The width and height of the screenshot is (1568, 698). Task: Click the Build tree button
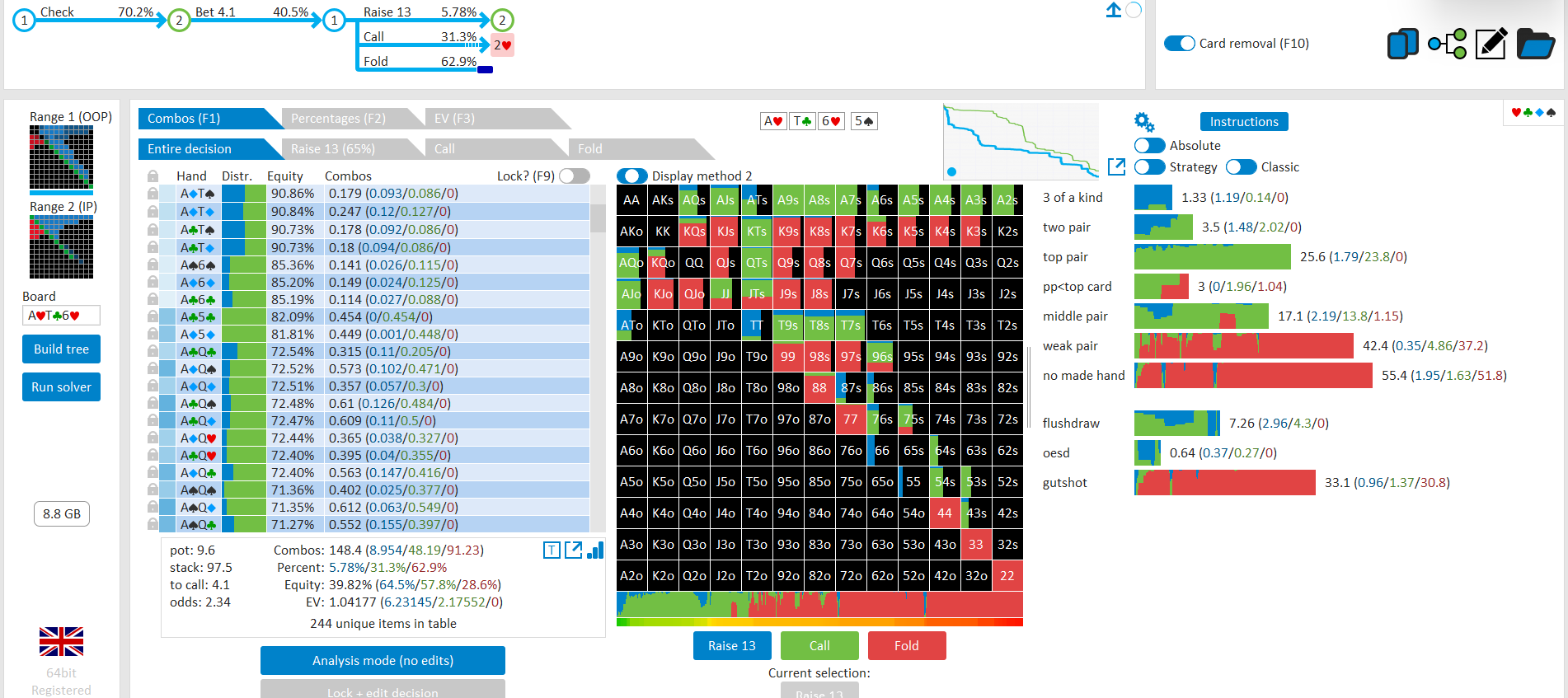[61, 349]
